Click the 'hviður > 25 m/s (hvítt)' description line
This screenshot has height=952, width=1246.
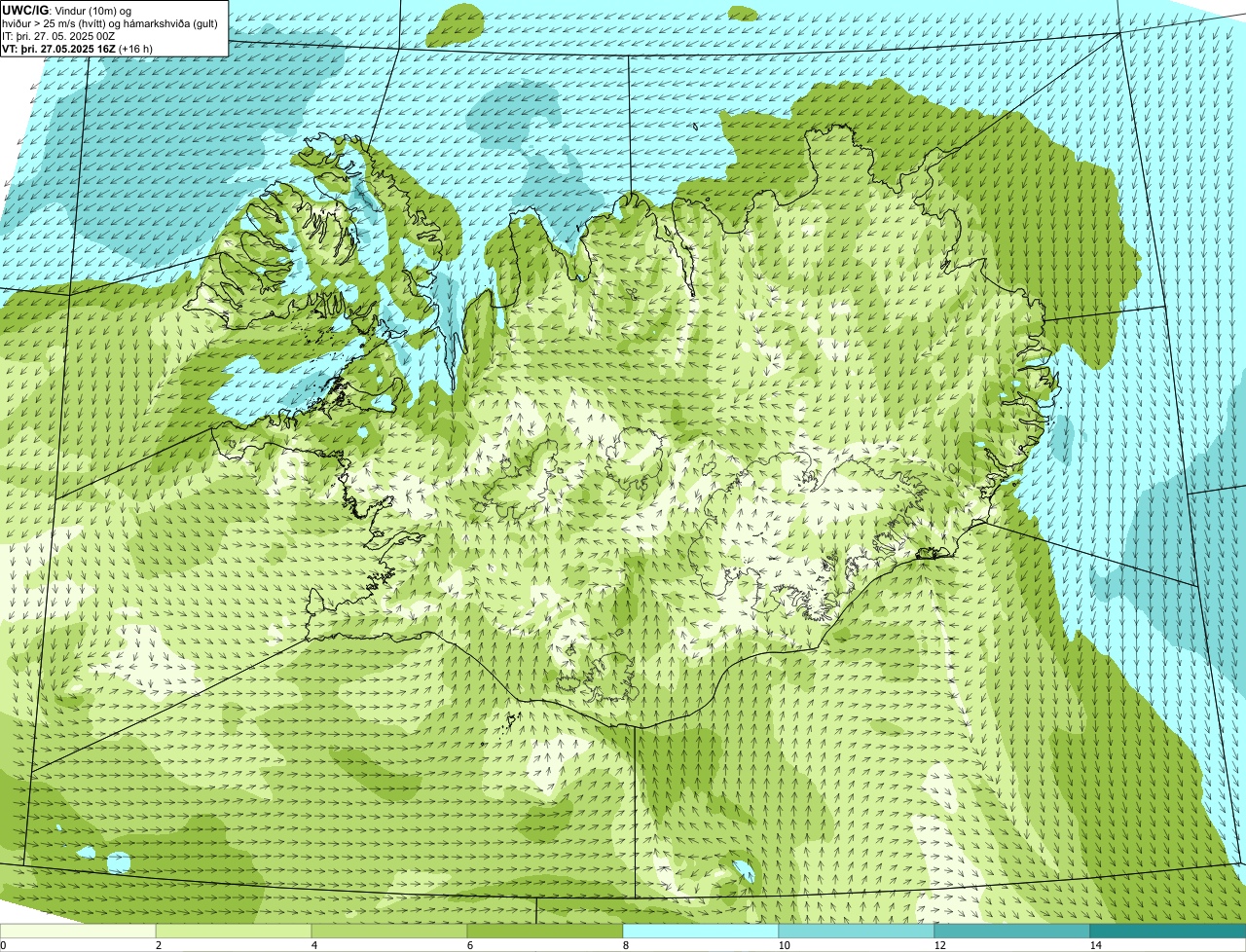pos(110,23)
